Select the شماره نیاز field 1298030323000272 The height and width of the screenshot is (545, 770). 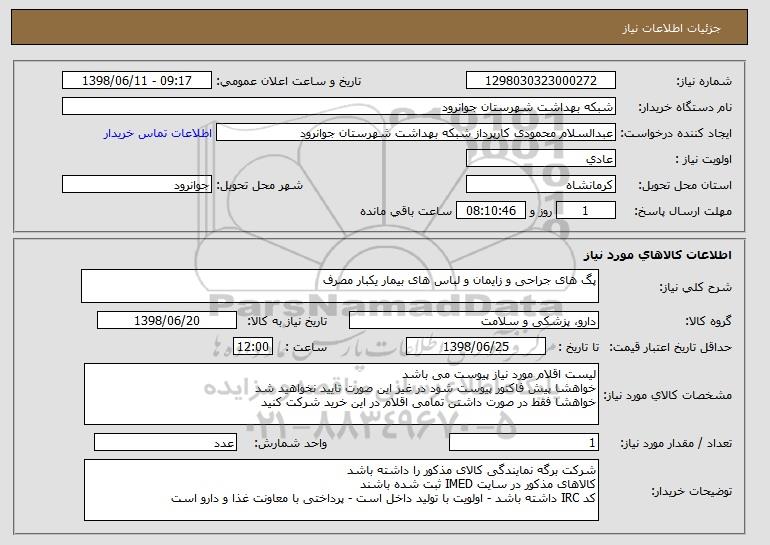[541, 81]
